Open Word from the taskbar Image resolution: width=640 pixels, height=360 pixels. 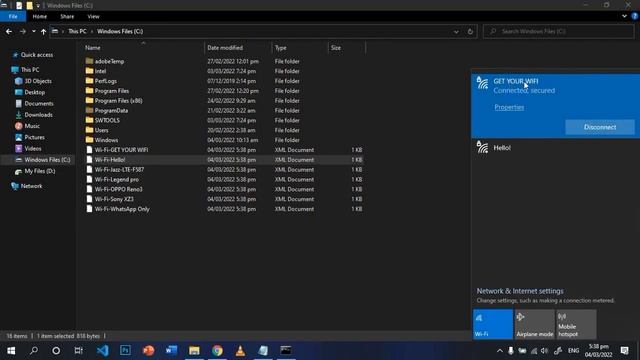[x=171, y=350]
